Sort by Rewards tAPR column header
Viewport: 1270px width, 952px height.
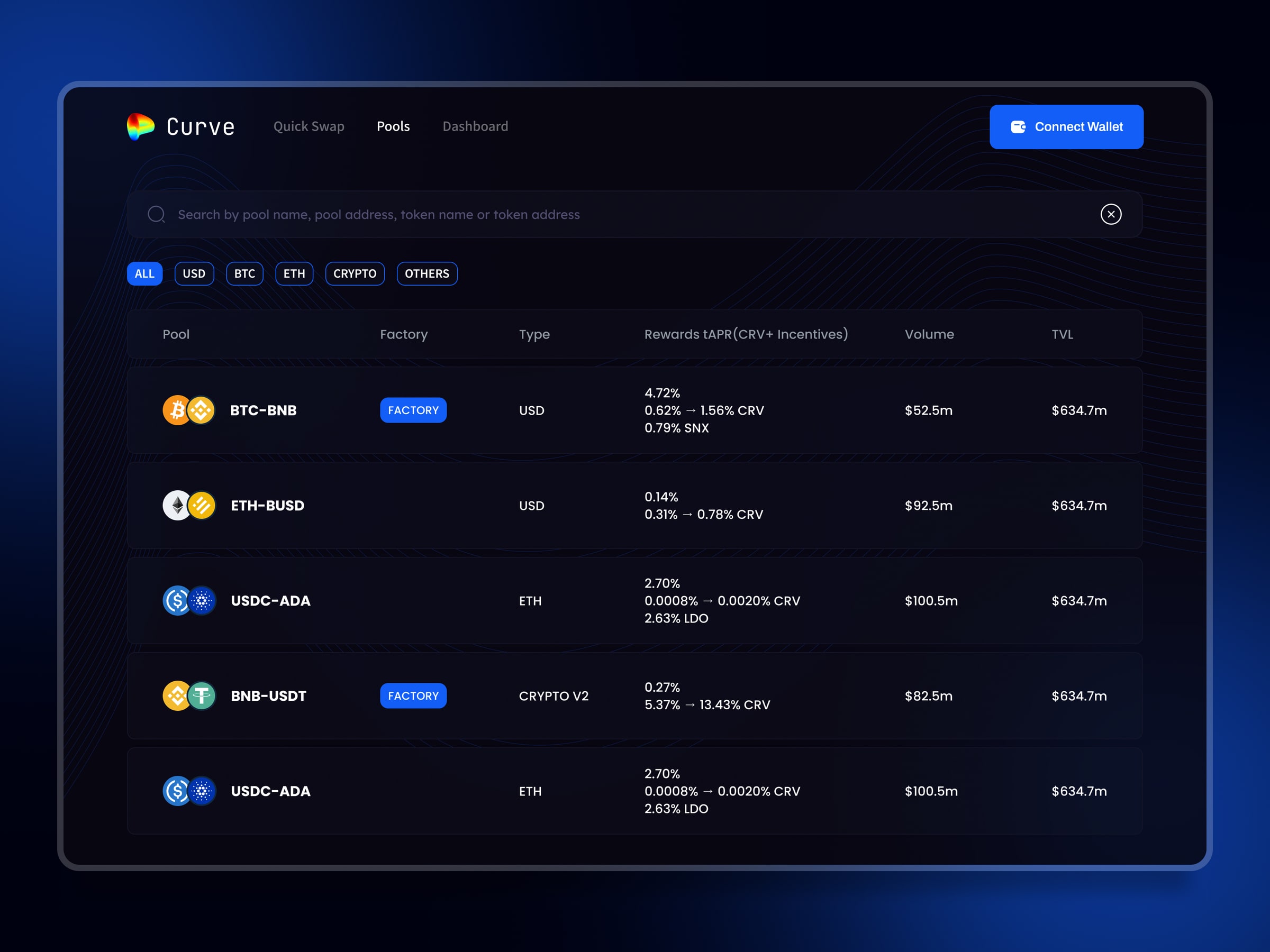[x=746, y=335]
